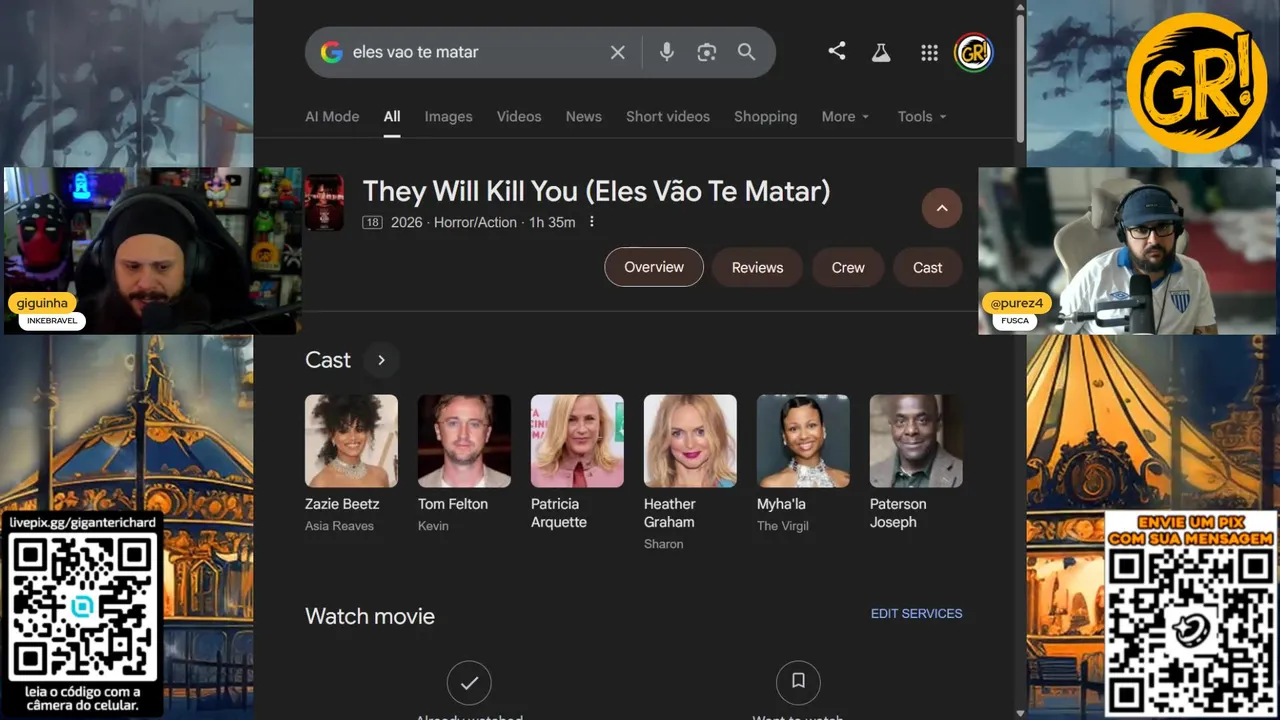Open Tom Felton cast photo

[x=464, y=441]
